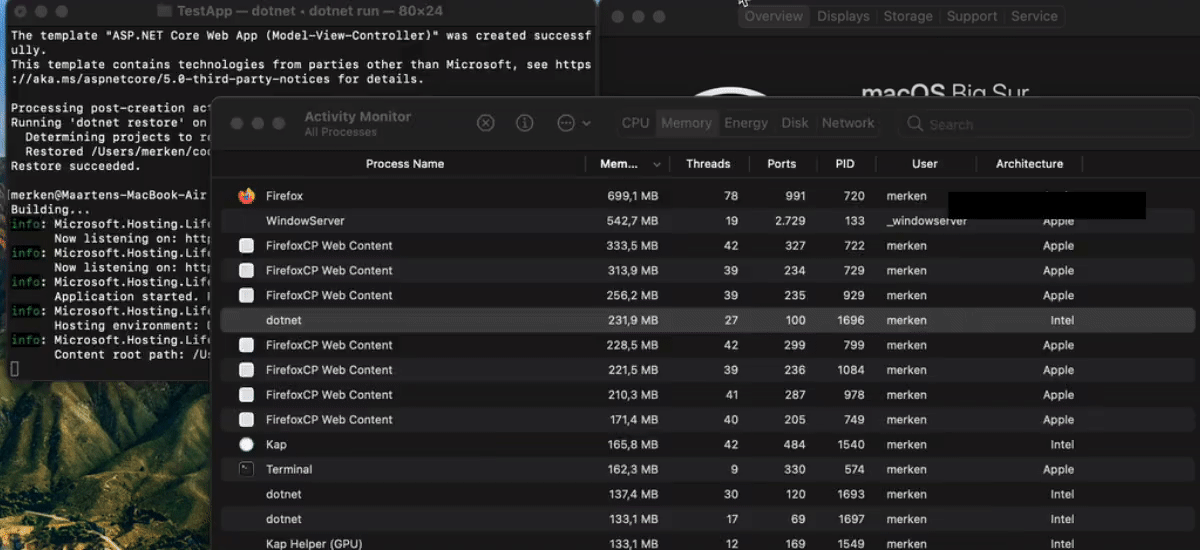The height and width of the screenshot is (550, 1200).
Task: Click the 'Restore succeeded.' line in Terminal
Action: (76, 166)
